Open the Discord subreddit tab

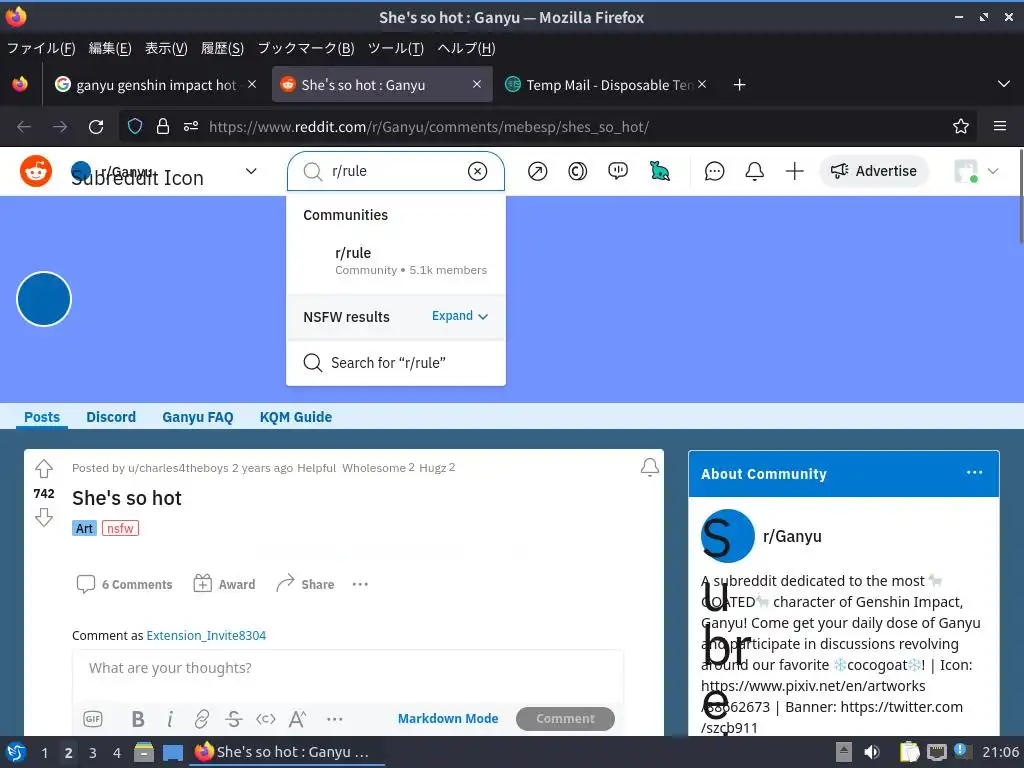pyautogui.click(x=111, y=417)
